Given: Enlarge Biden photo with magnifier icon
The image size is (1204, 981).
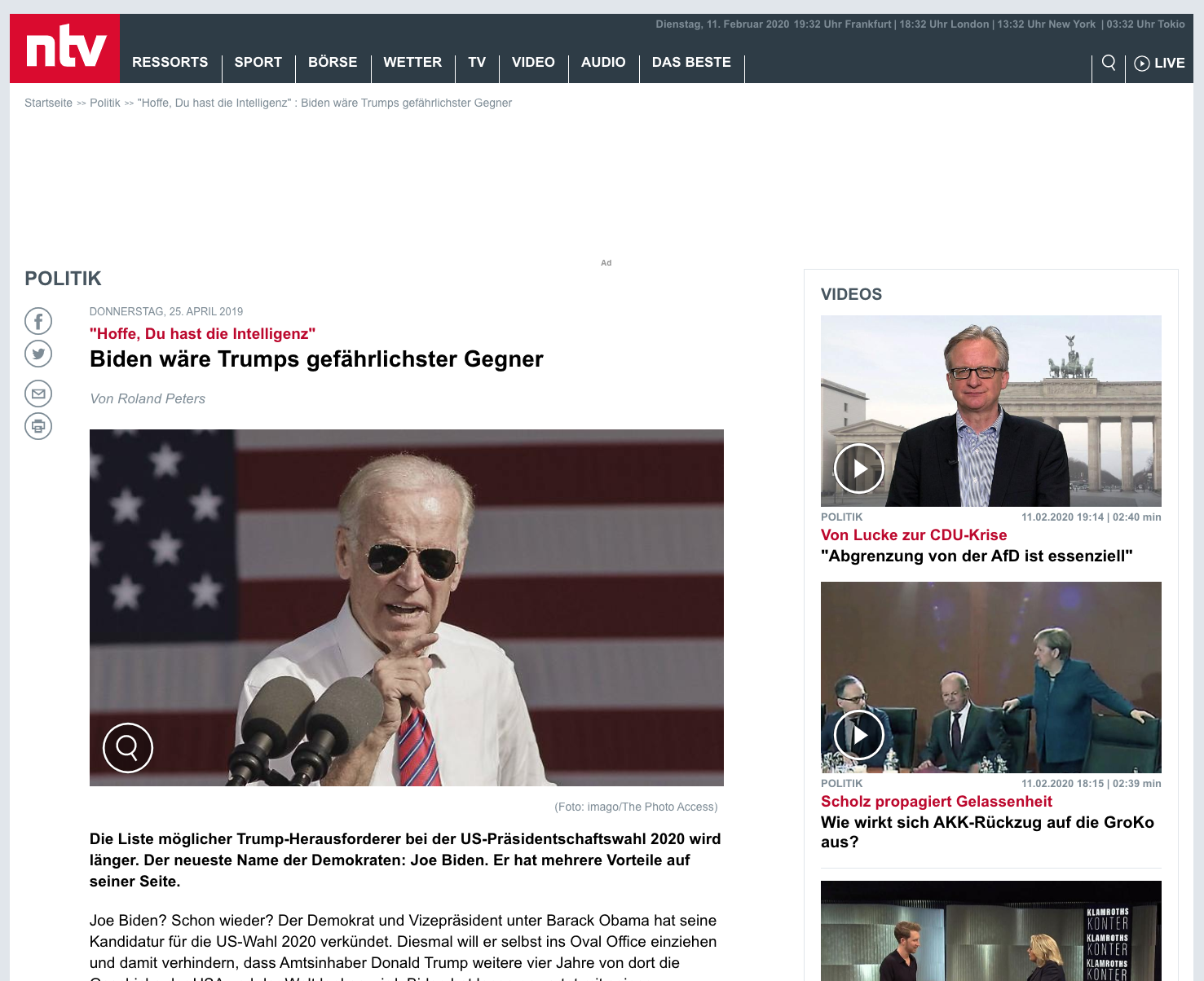Looking at the screenshot, I should [128, 747].
